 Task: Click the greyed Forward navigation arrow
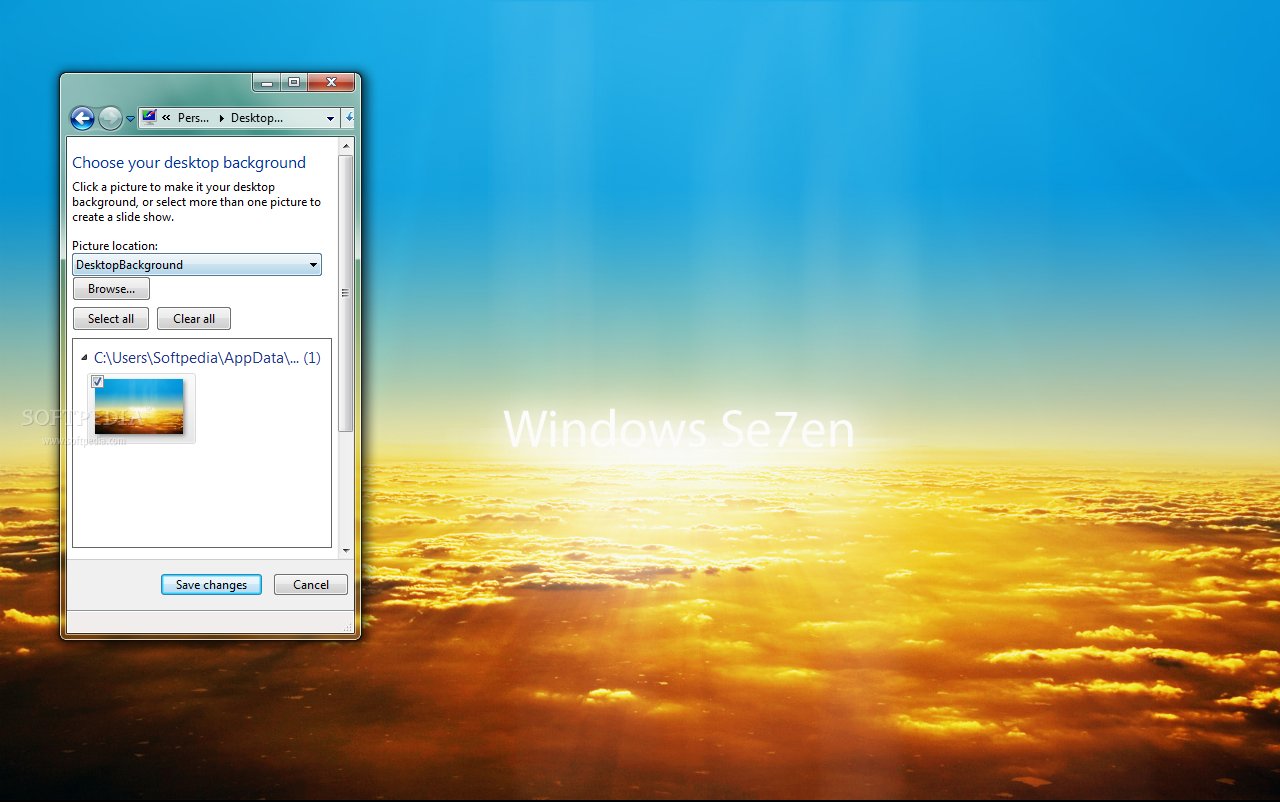pos(110,118)
